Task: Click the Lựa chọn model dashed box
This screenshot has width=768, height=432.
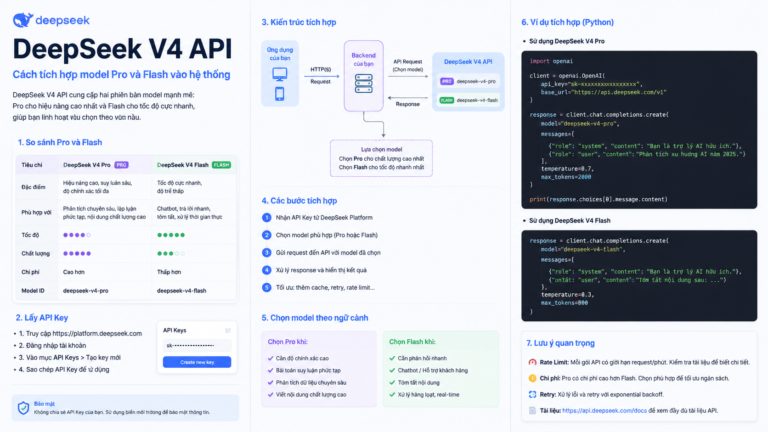Action: pyautogui.click(x=382, y=158)
